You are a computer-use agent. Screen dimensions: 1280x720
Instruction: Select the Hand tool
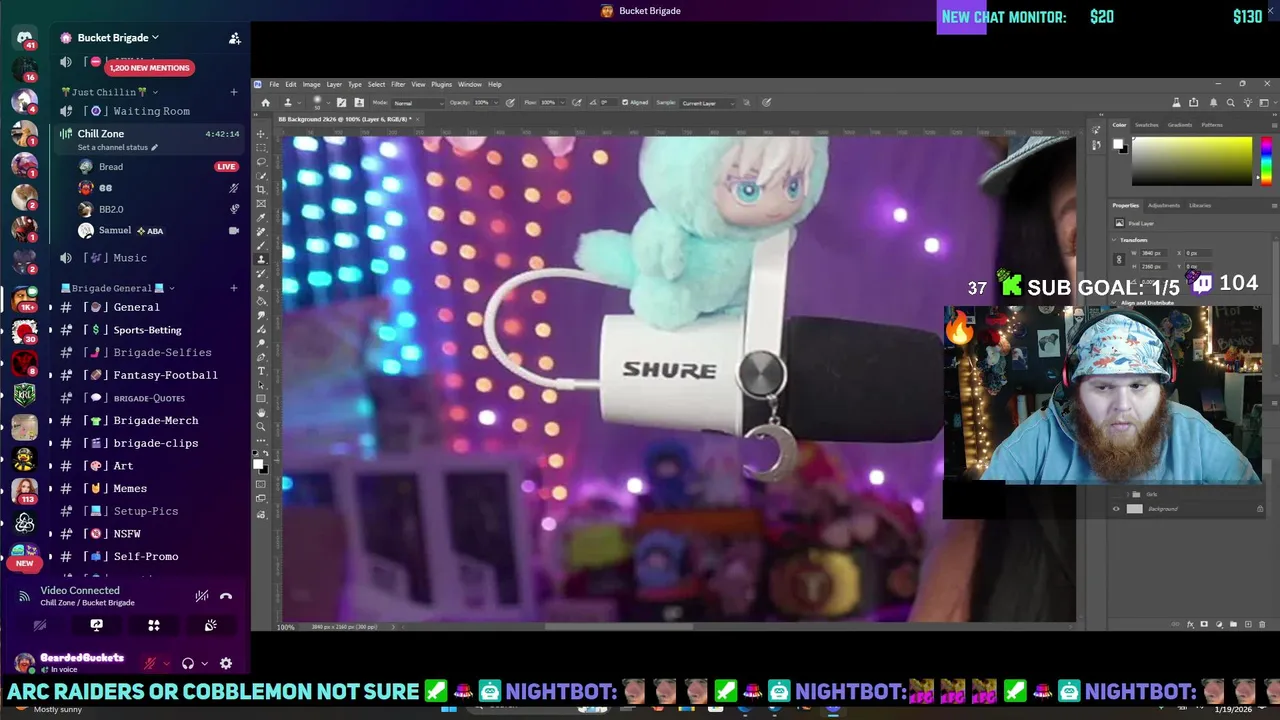(261, 413)
